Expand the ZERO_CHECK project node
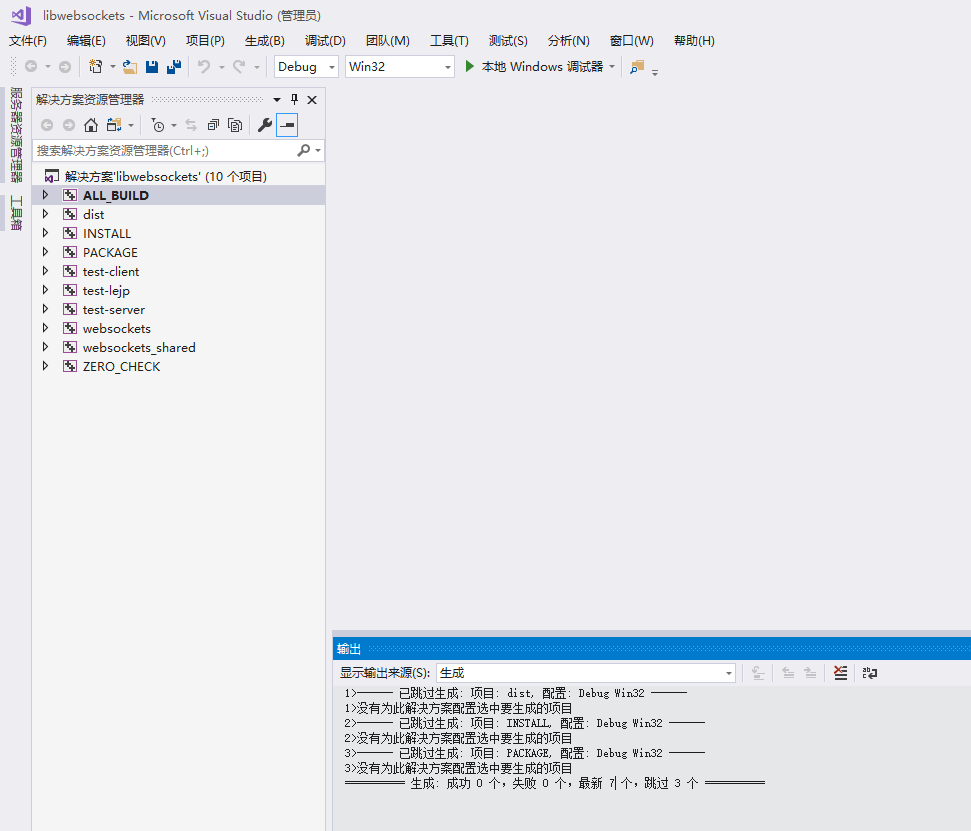The height and width of the screenshot is (831, 971). [45, 366]
